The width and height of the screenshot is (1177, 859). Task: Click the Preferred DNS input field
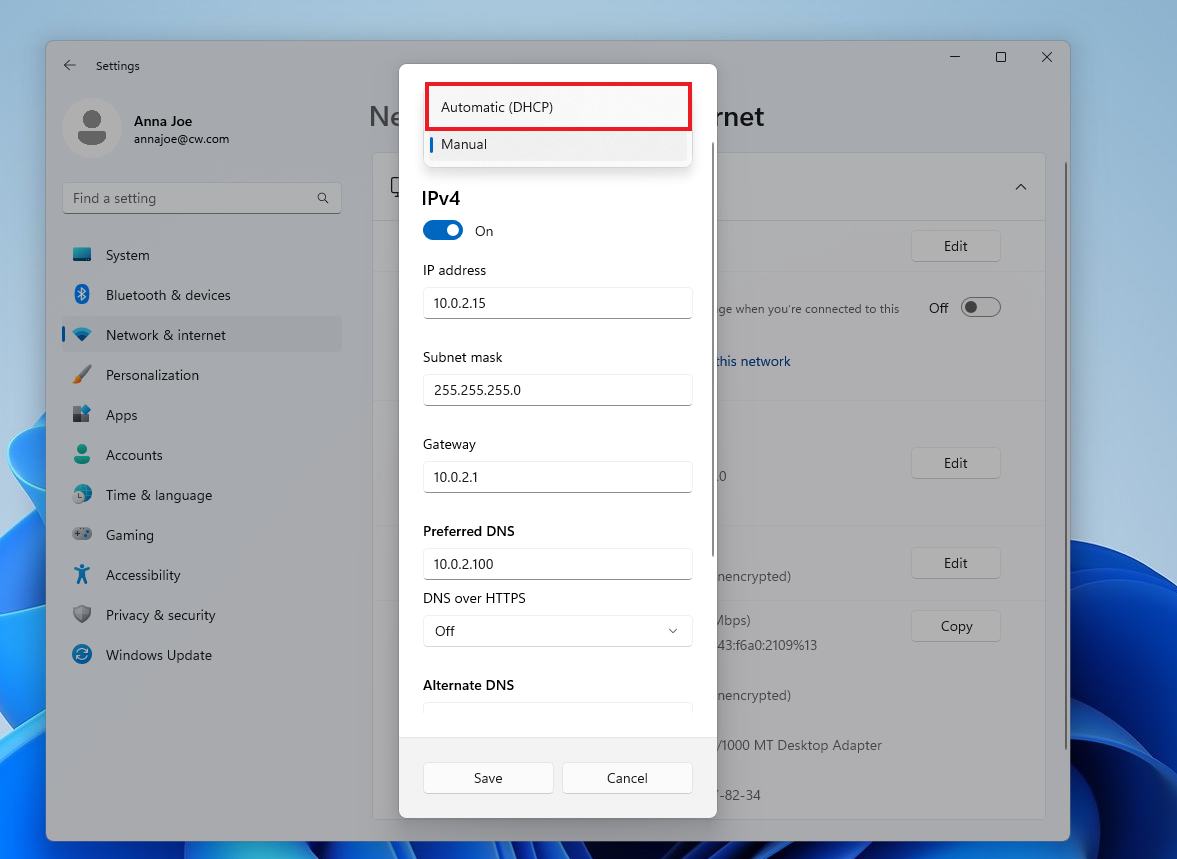click(x=557, y=564)
